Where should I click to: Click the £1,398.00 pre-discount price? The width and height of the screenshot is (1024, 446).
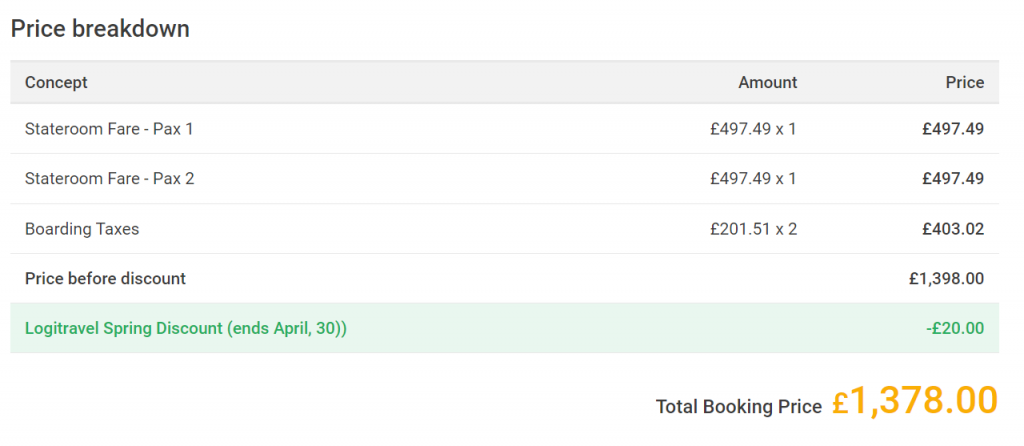point(946,278)
